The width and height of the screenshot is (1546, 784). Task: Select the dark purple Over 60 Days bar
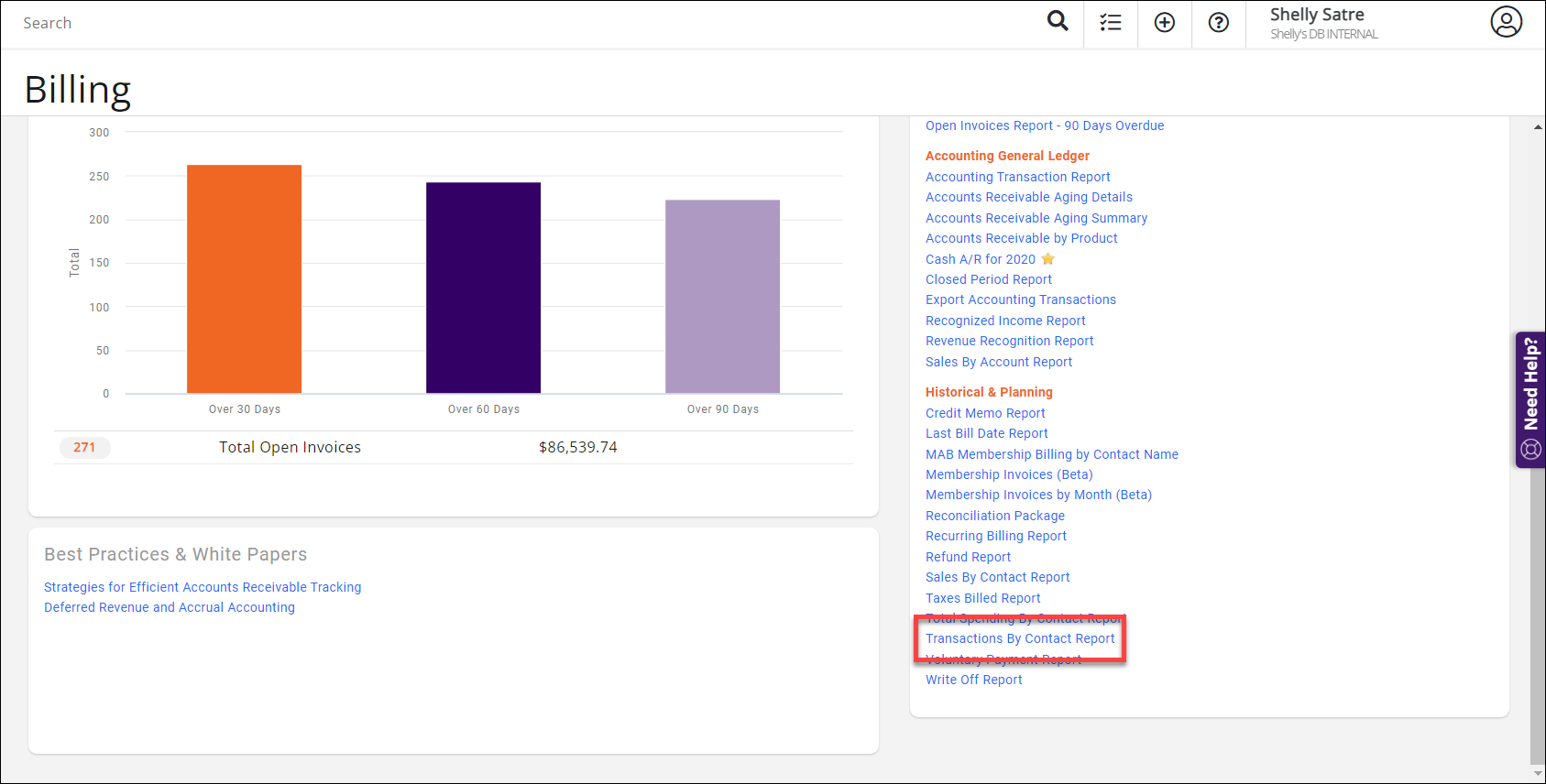[x=483, y=288]
